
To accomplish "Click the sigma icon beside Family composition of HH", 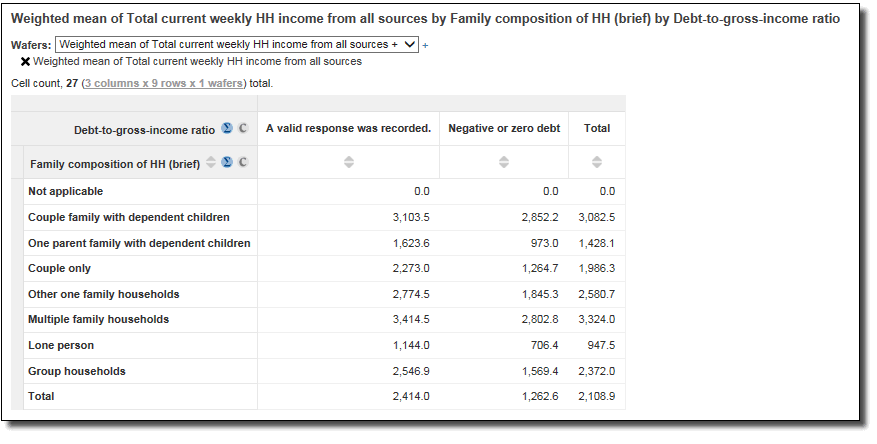I will 227,163.
